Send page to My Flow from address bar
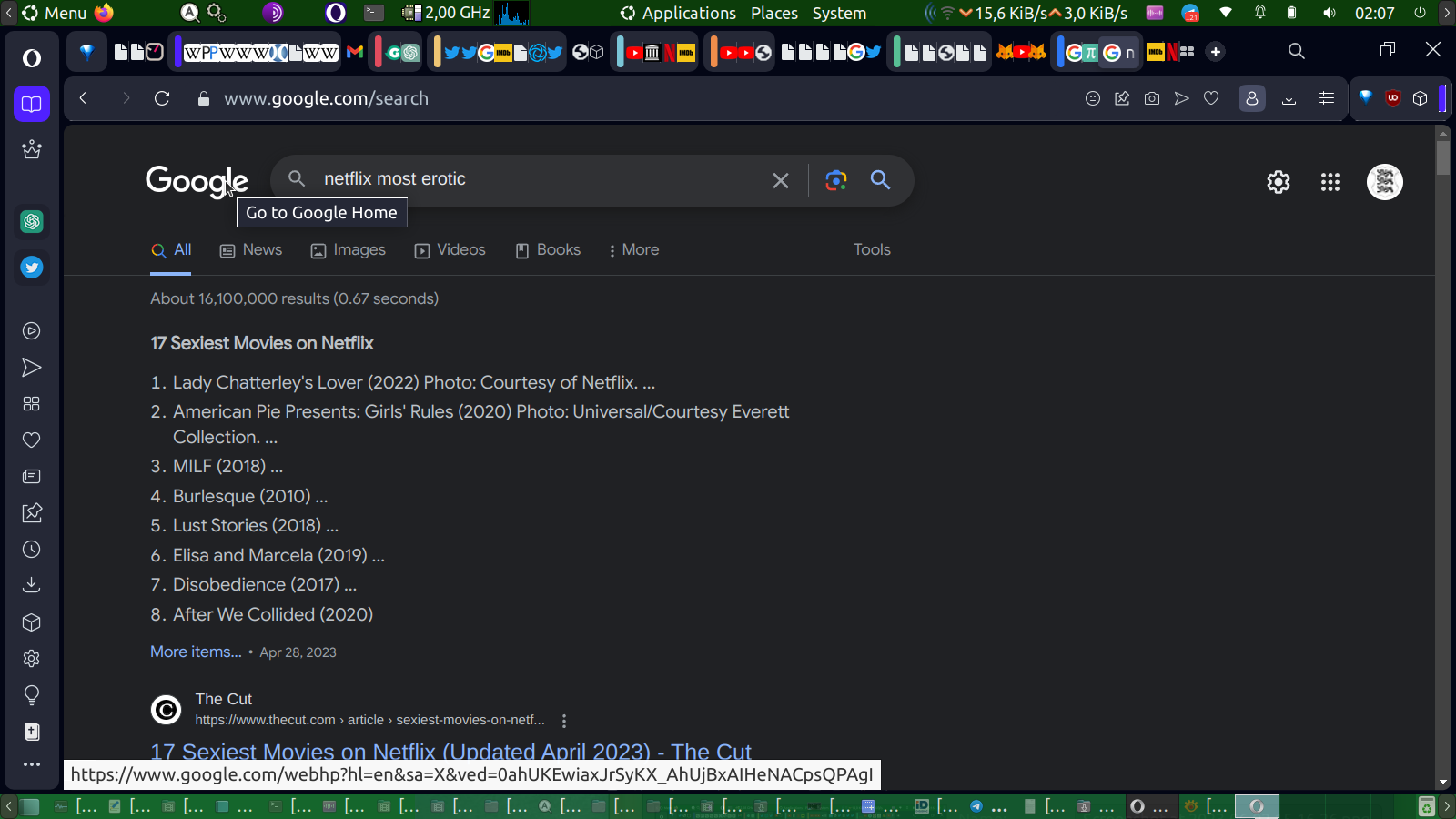The height and width of the screenshot is (819, 1456). (1182, 98)
